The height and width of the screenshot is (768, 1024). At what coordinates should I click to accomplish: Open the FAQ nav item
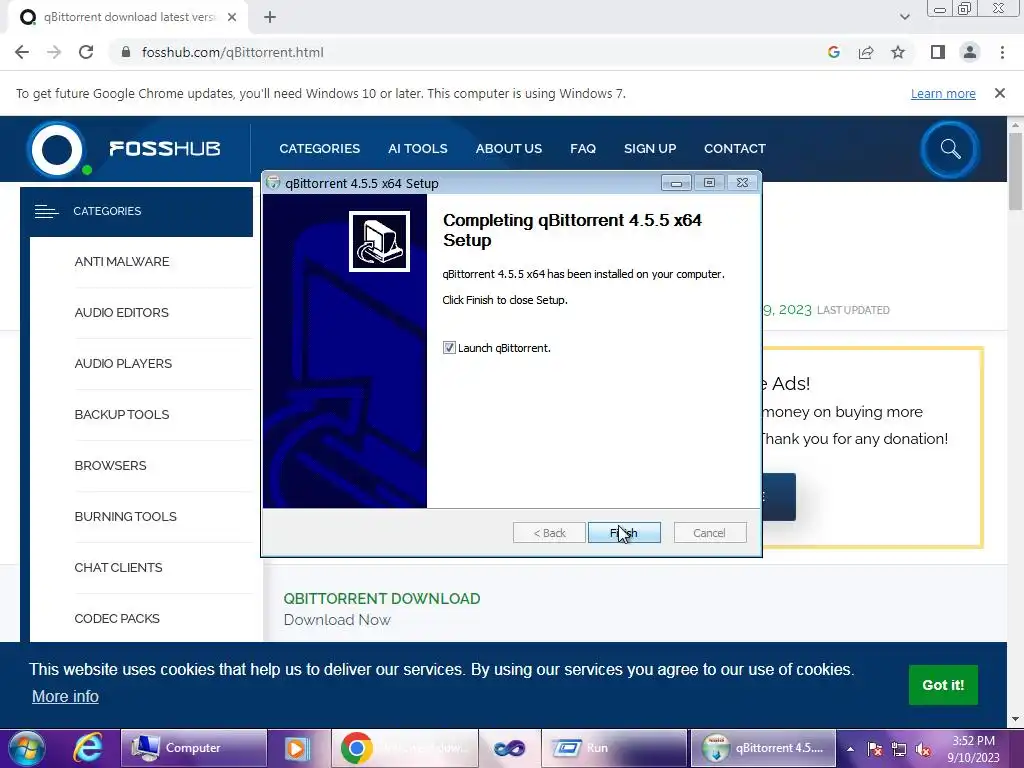coord(583,148)
